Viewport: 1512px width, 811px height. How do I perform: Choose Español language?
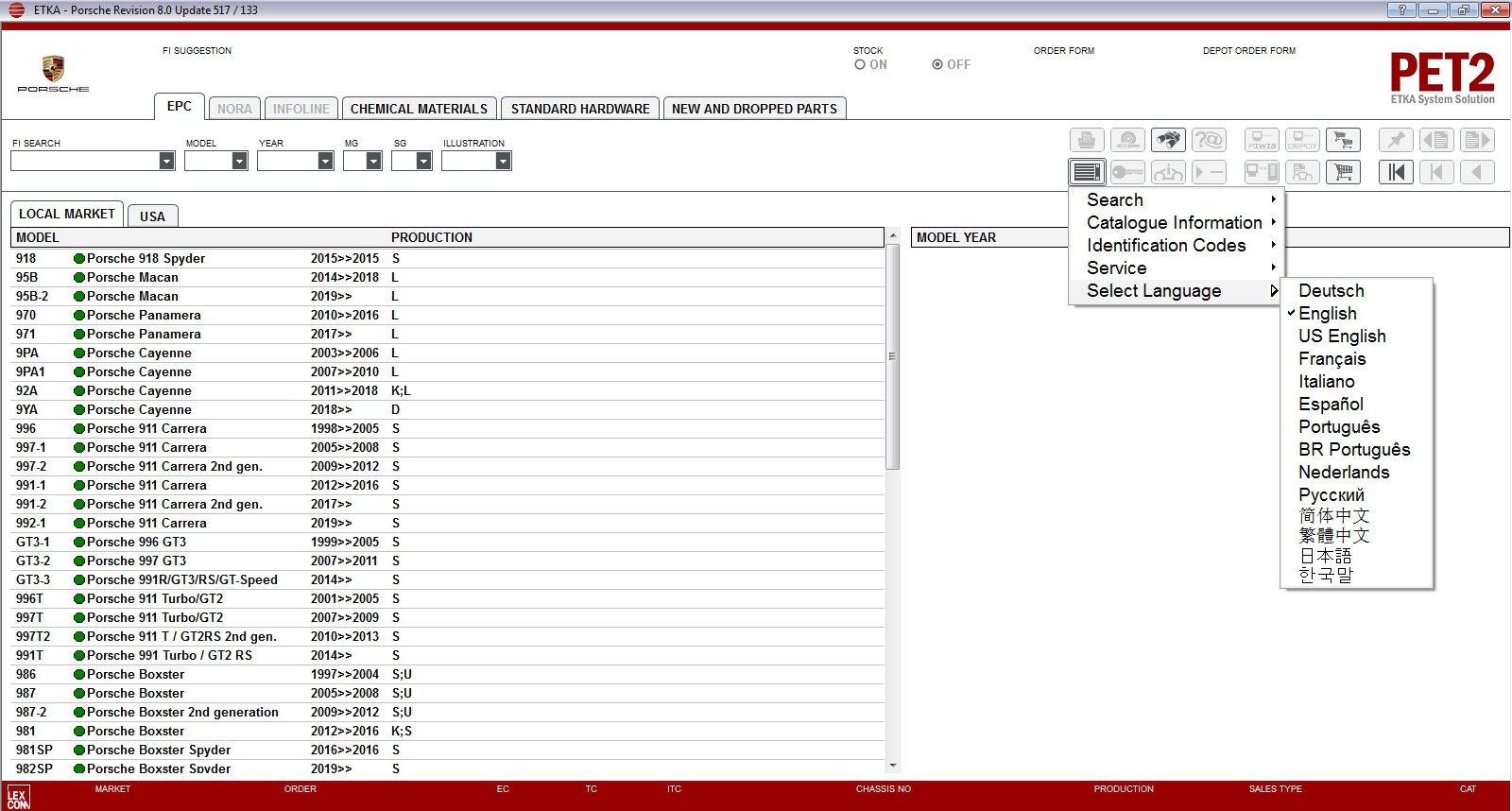(1357, 405)
